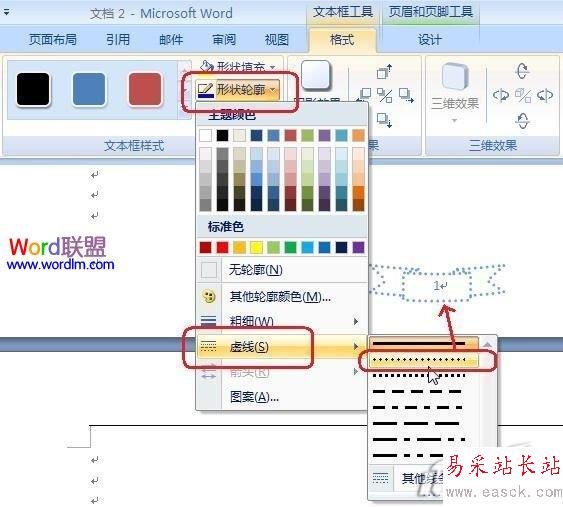Click the line weight icon beside 粗细
Screen dimensions: 563x507
coord(209,321)
